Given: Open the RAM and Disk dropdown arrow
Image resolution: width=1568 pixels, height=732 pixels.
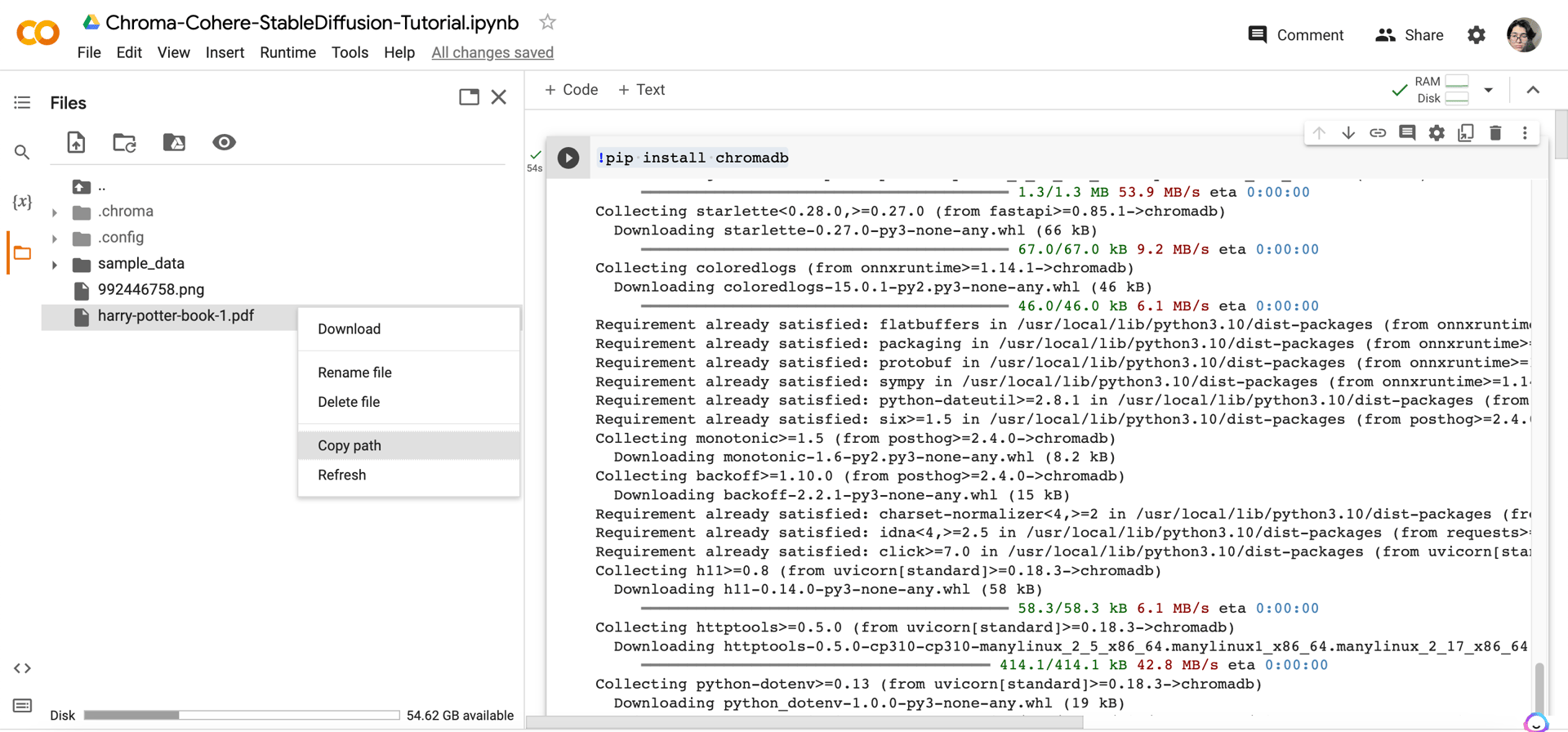Looking at the screenshot, I should (x=1488, y=90).
